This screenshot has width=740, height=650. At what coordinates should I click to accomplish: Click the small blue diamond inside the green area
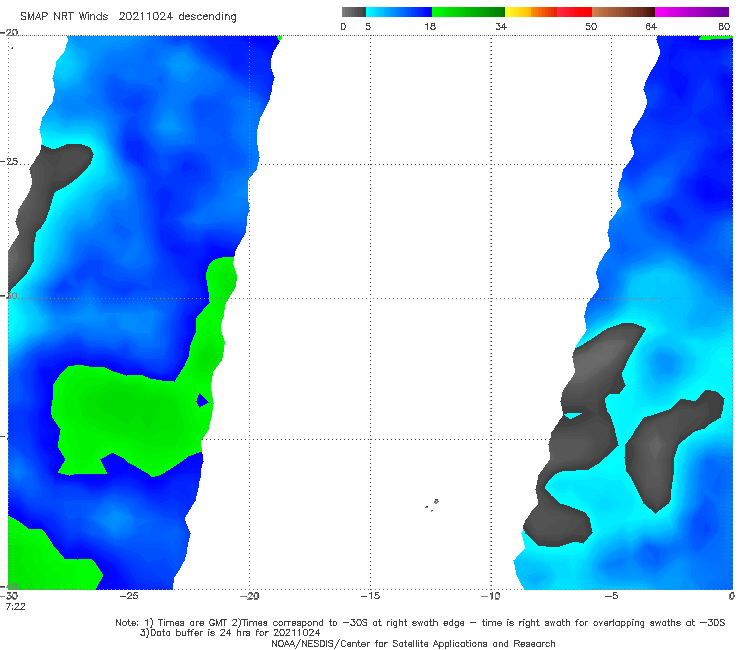click(203, 400)
